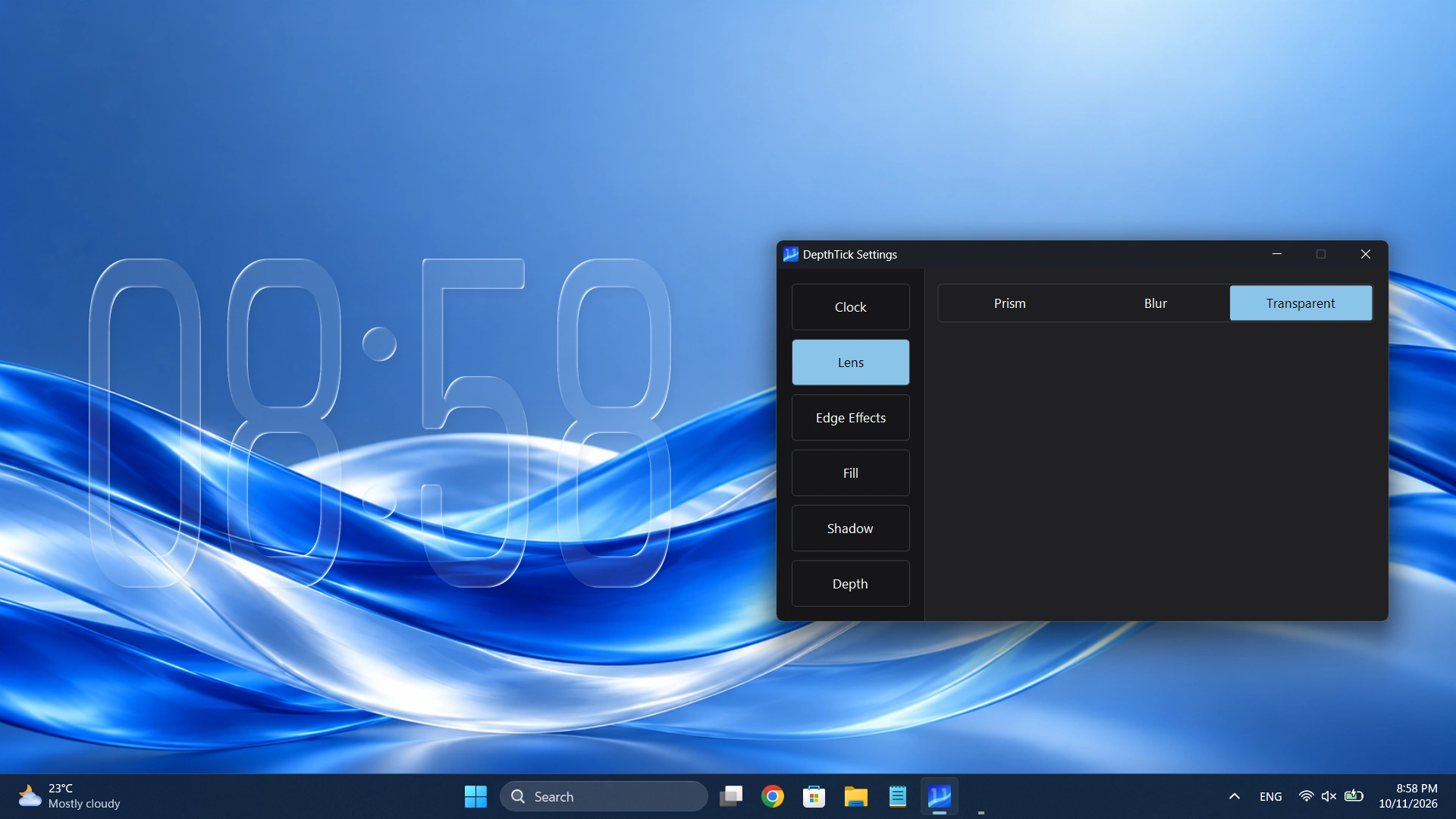Open Wi-Fi network settings in tray
1456x819 pixels.
coord(1306,796)
